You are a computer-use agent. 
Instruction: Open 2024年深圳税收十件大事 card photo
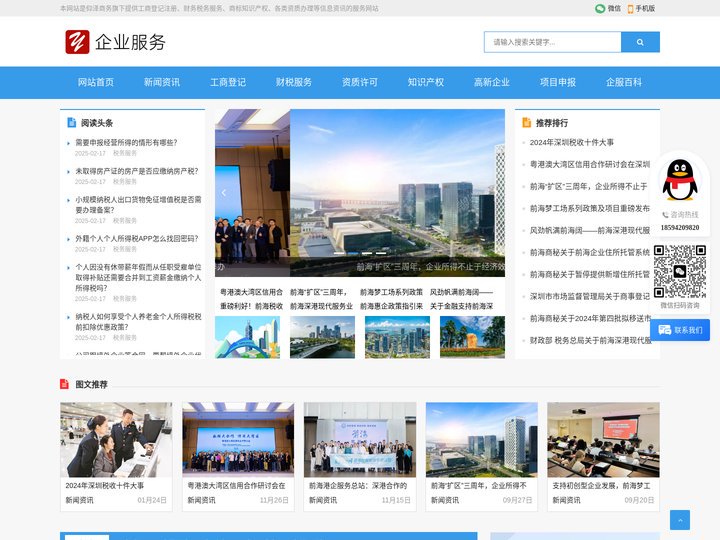click(x=116, y=440)
